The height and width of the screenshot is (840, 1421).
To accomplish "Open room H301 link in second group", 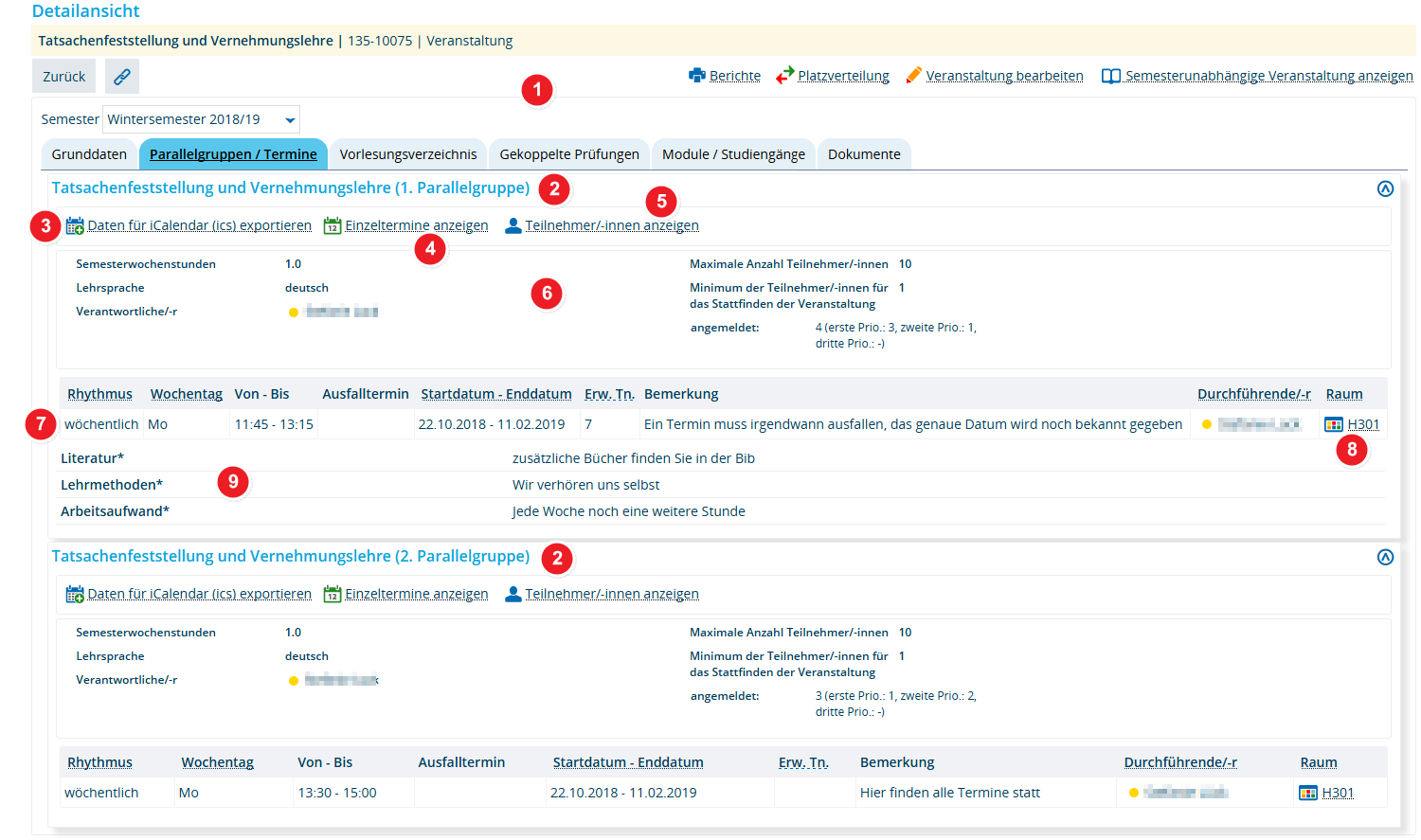I will click(1338, 793).
